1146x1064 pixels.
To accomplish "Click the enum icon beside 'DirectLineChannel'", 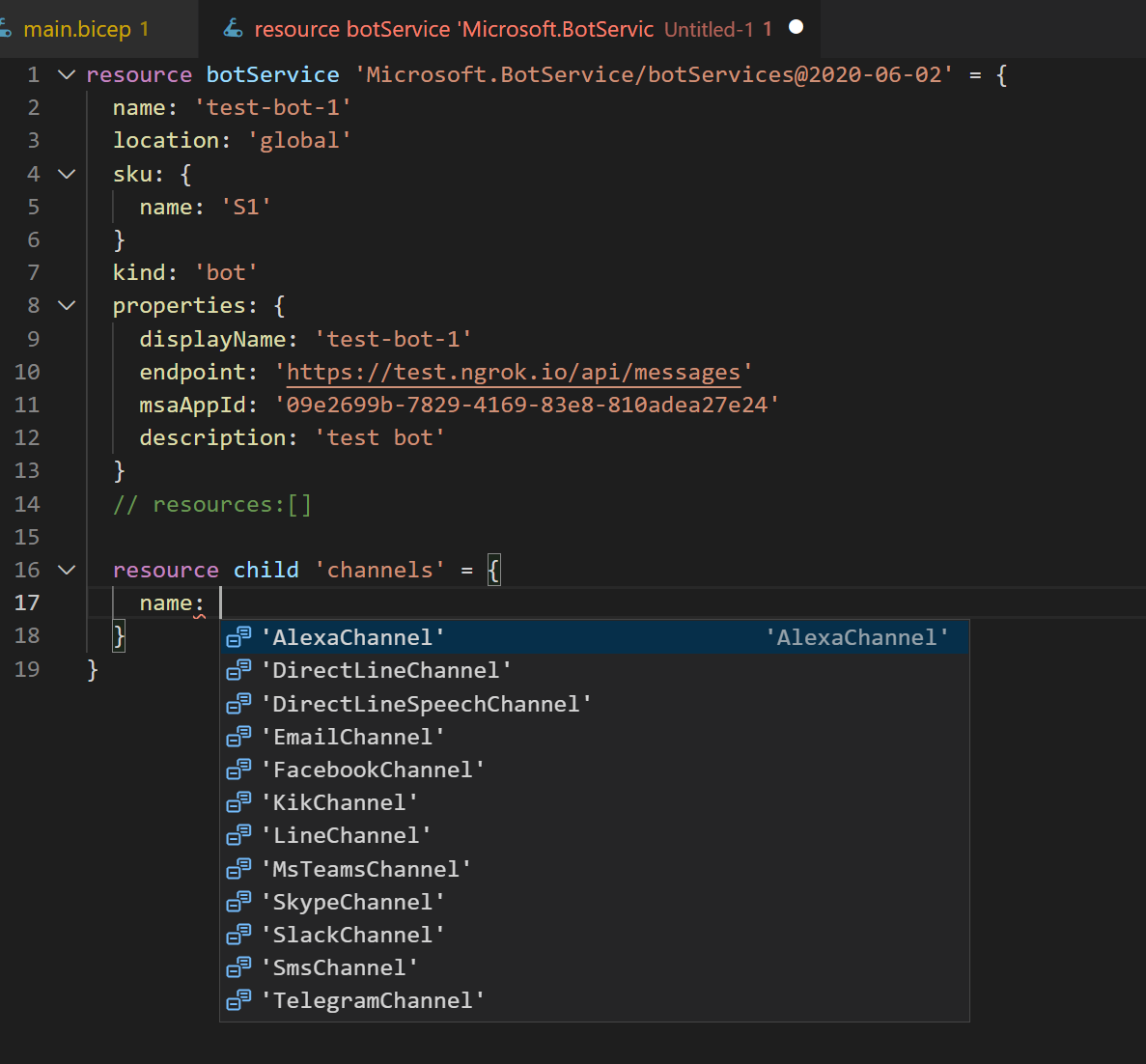I will coord(238,670).
